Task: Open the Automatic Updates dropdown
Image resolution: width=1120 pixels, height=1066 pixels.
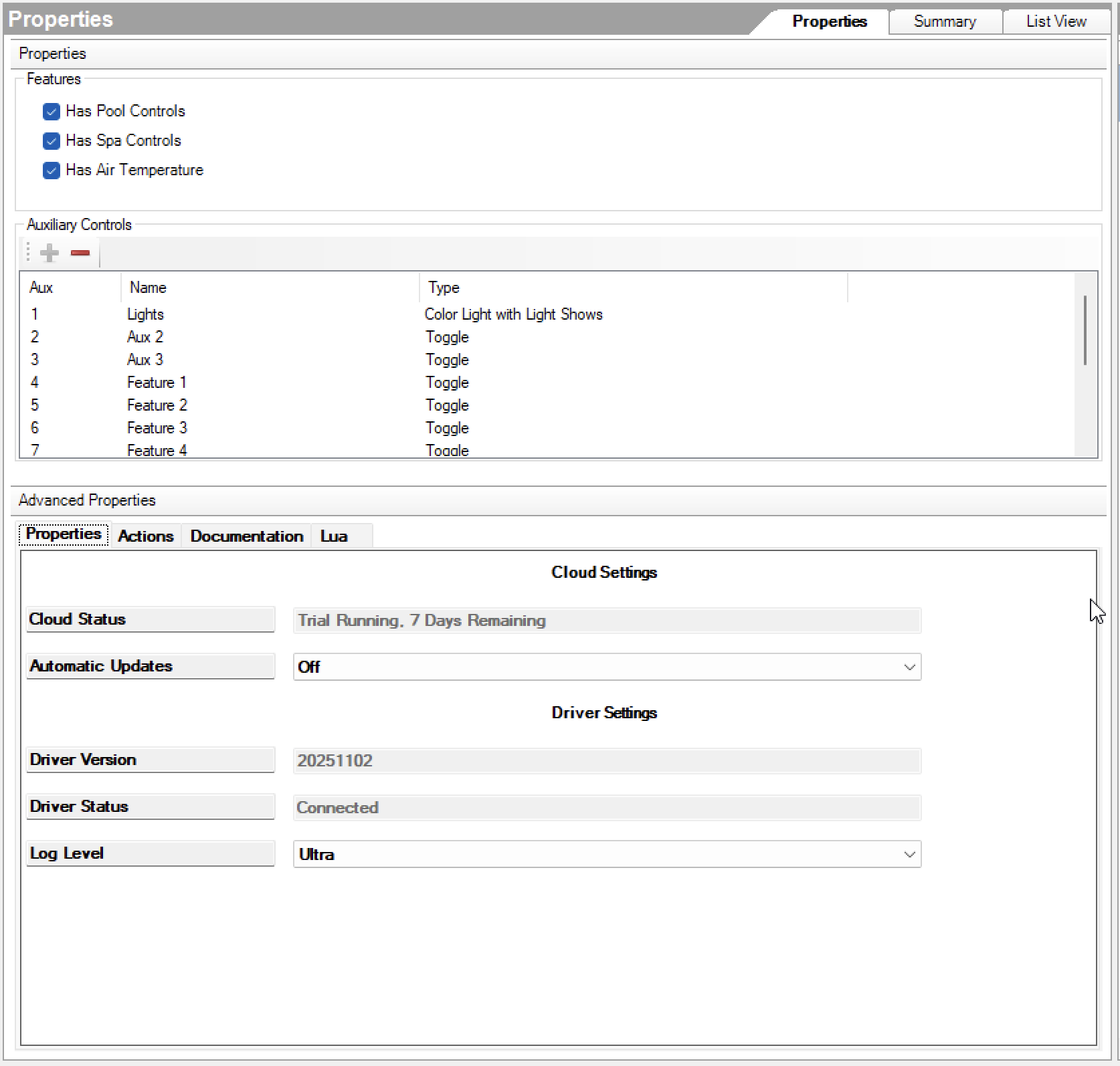Action: 607,667
